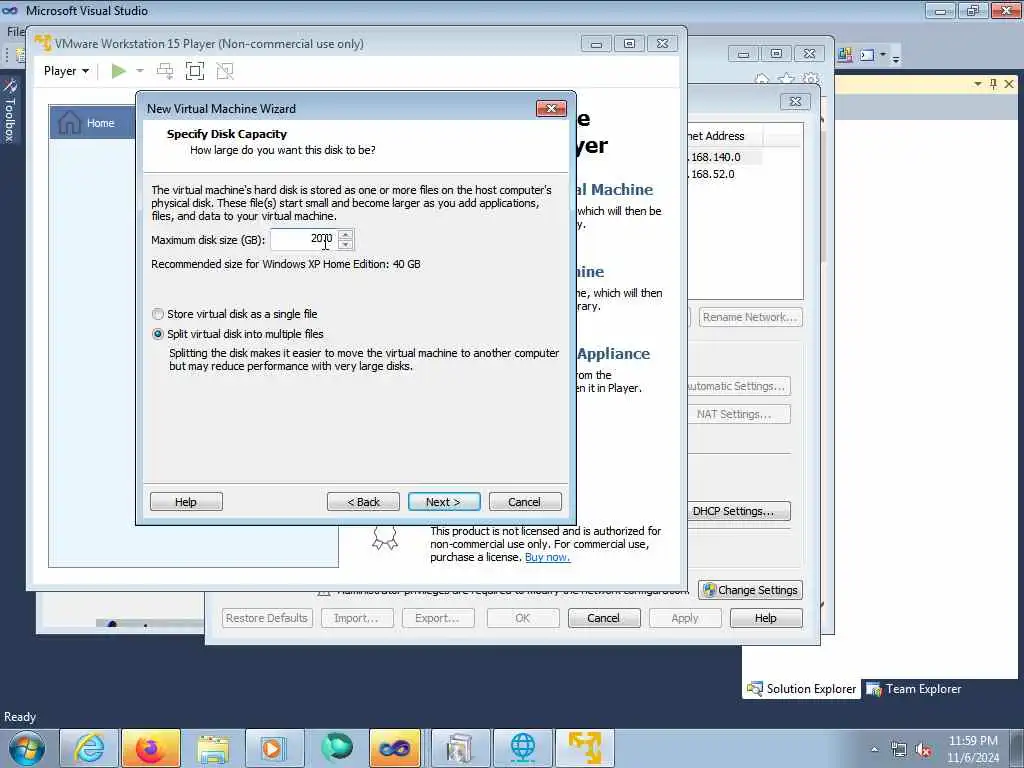Select the subnet row ending 168.52.0

pos(724,174)
